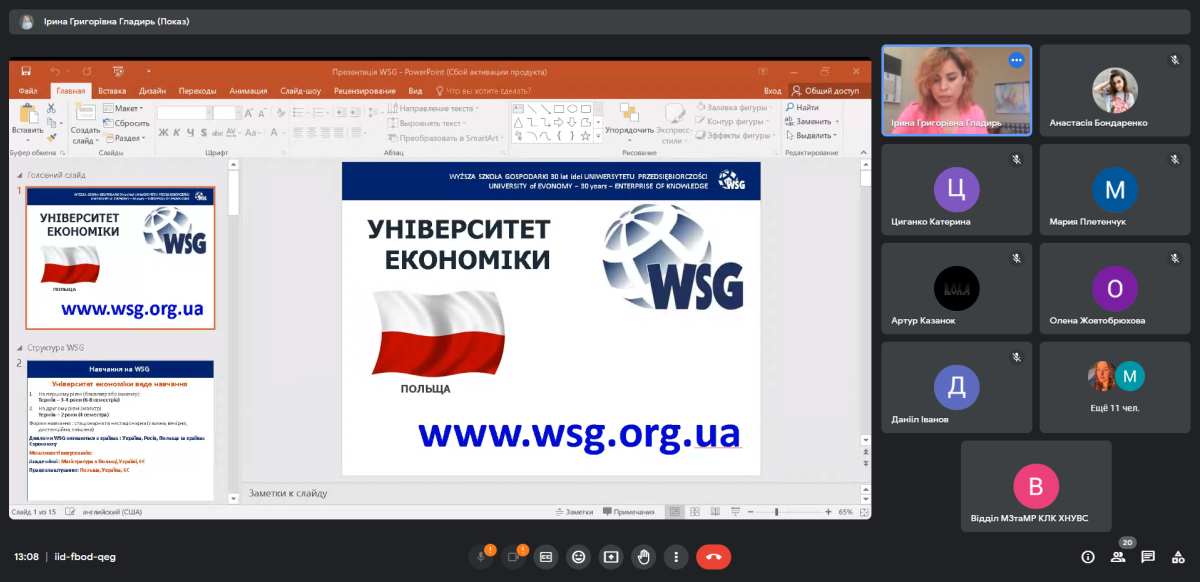
Task: Click the Заметки button in status bar
Action: [x=573, y=511]
